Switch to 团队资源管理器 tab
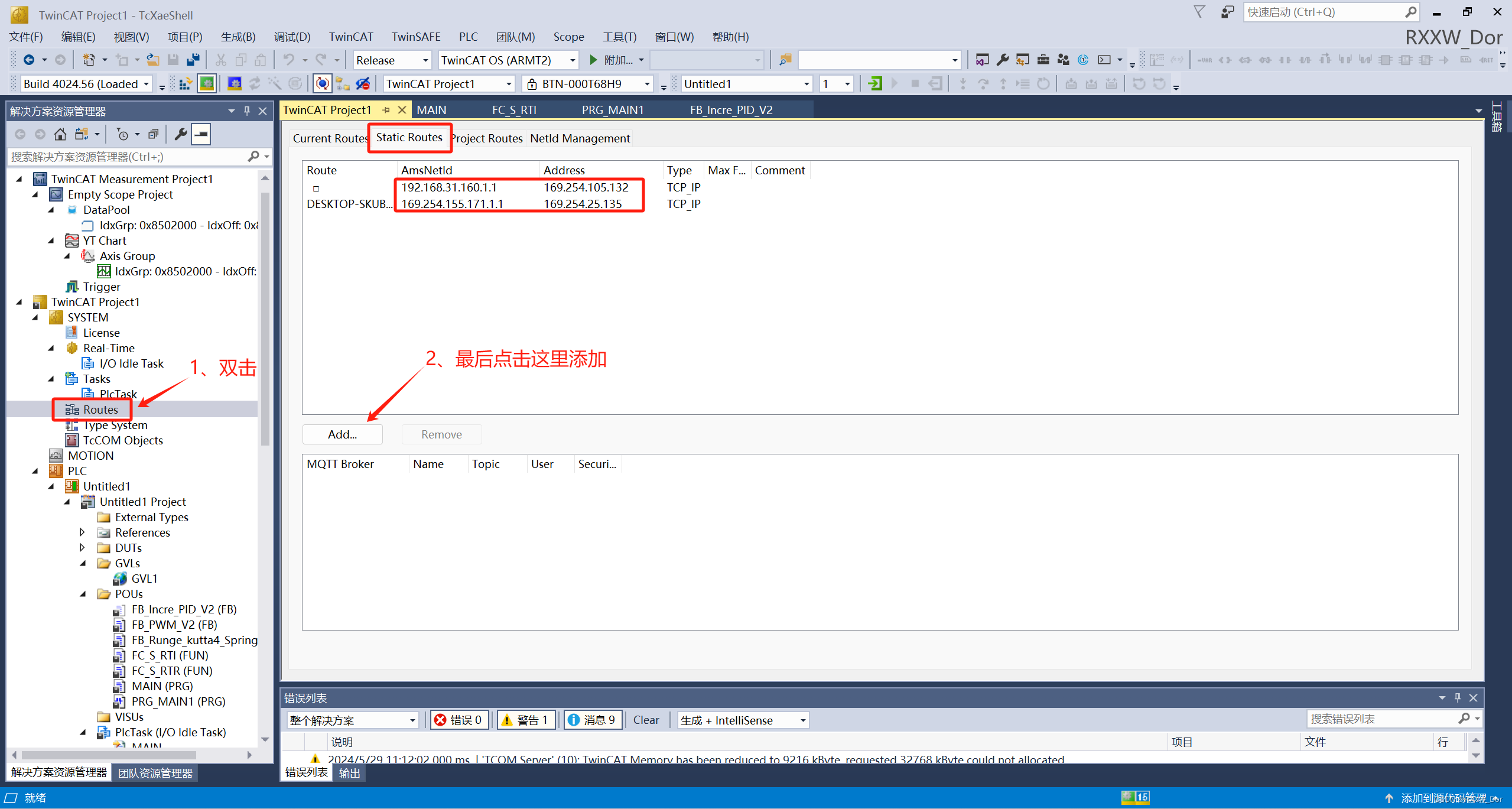Screen dimensions: 1512x809 pos(155,772)
